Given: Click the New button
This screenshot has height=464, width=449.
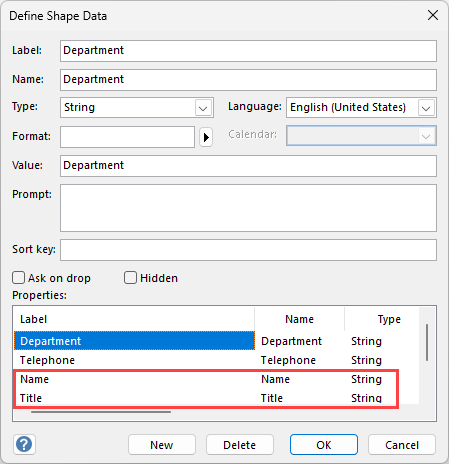Looking at the screenshot, I should click(x=162, y=445).
